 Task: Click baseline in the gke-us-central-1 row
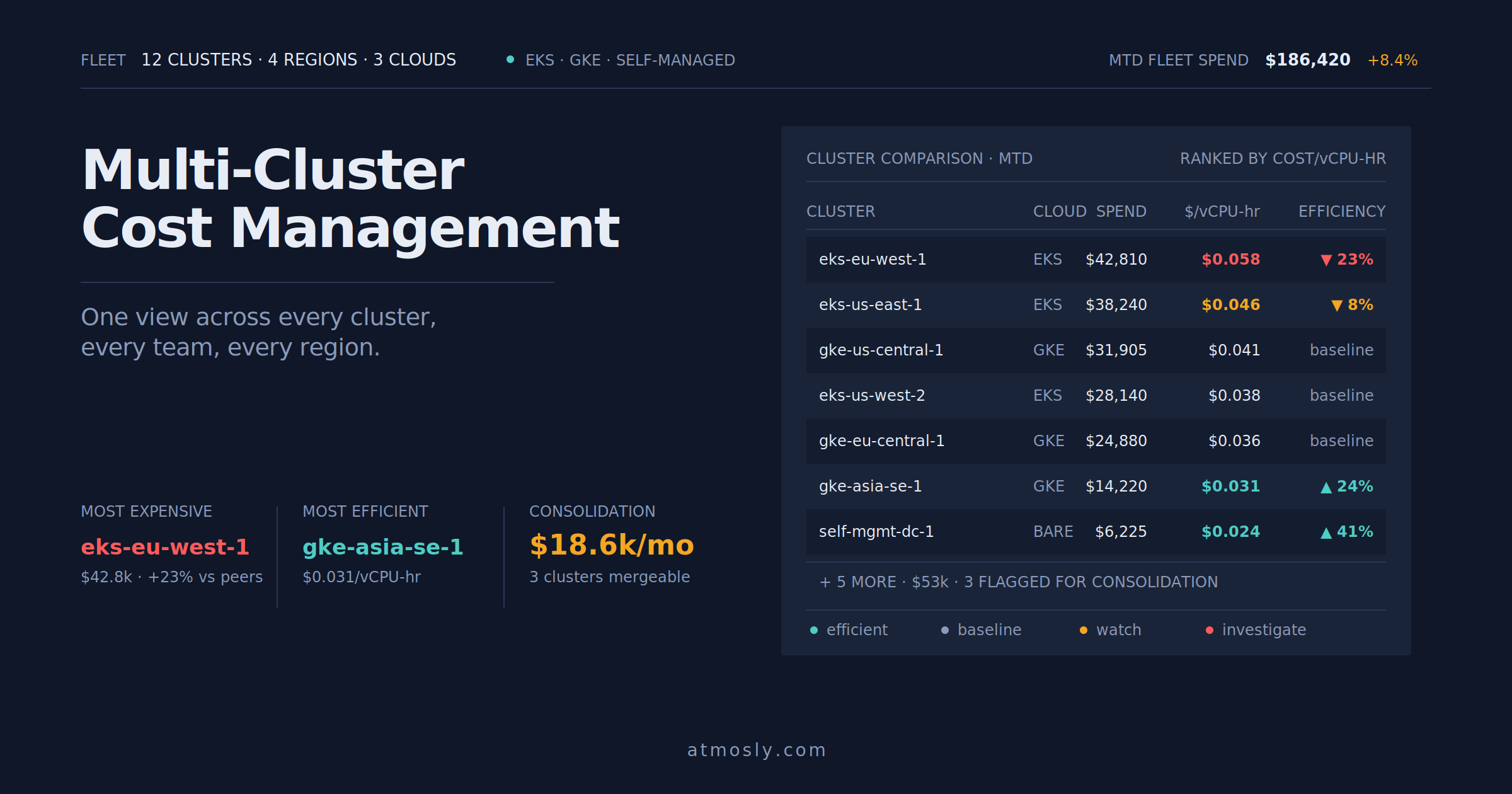(1341, 350)
